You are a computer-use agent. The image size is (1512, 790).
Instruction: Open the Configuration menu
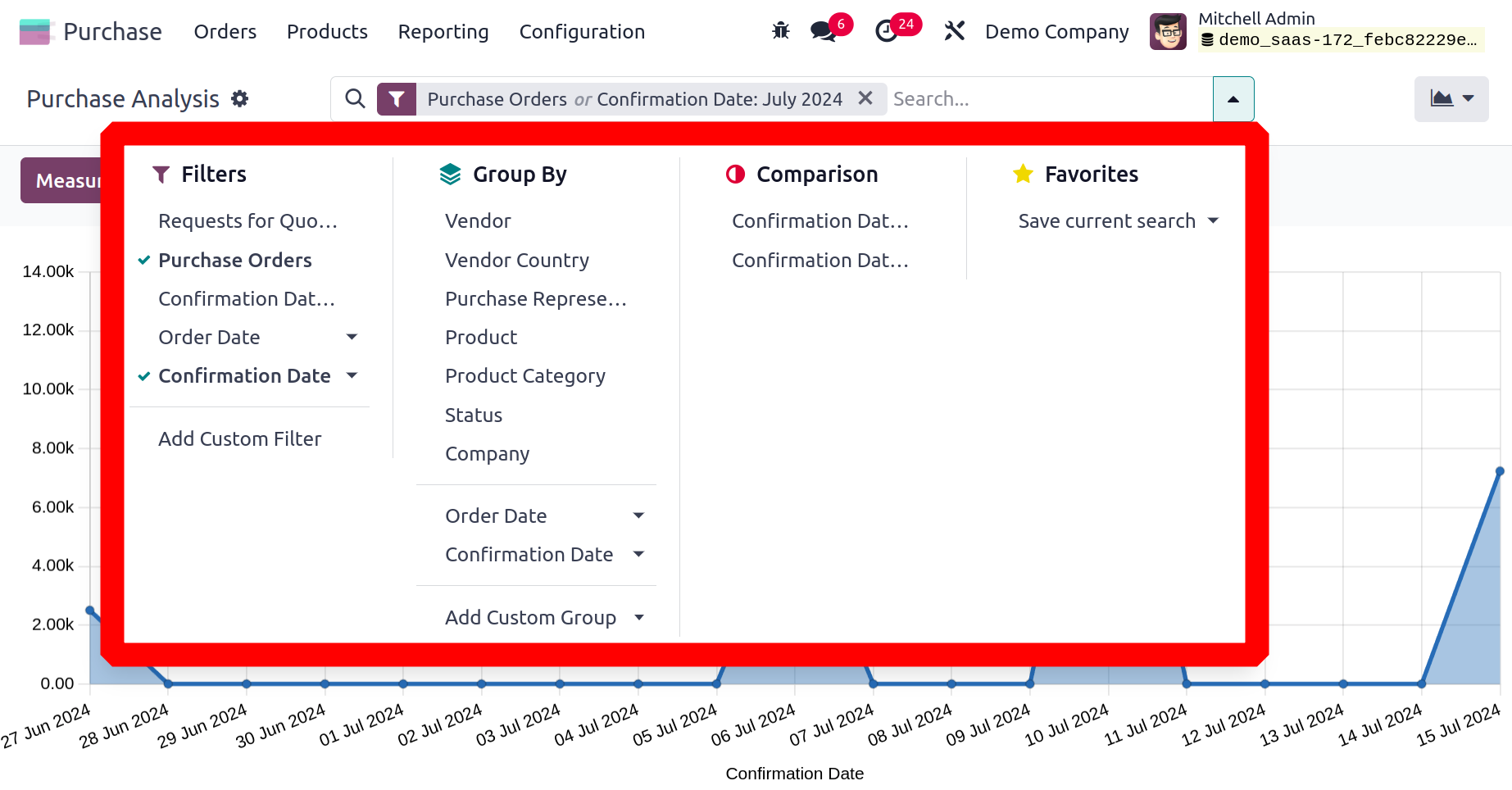click(582, 32)
